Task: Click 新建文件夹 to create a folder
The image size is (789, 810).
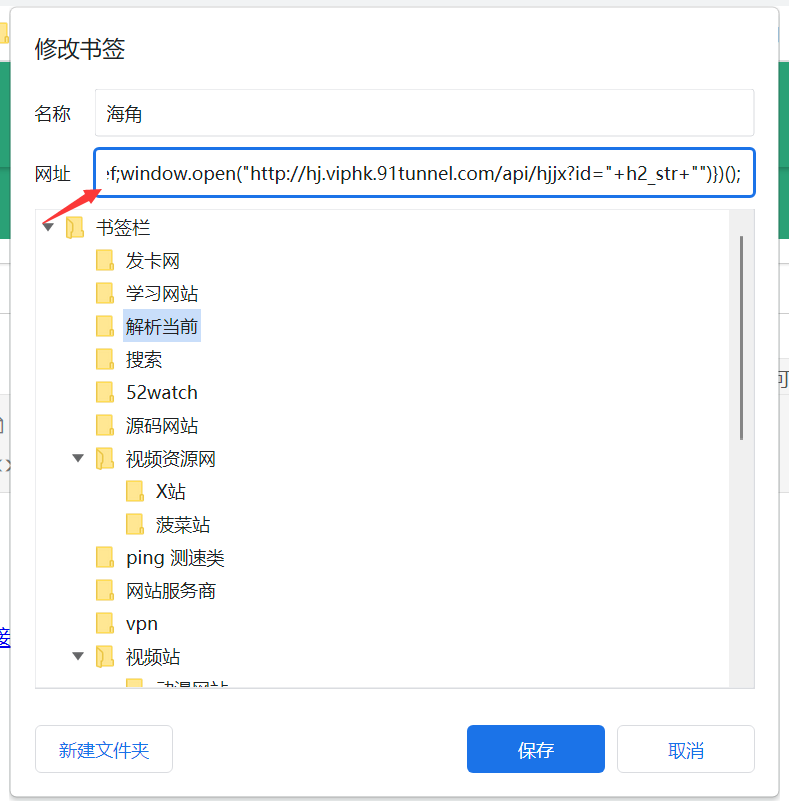Action: [x=104, y=750]
